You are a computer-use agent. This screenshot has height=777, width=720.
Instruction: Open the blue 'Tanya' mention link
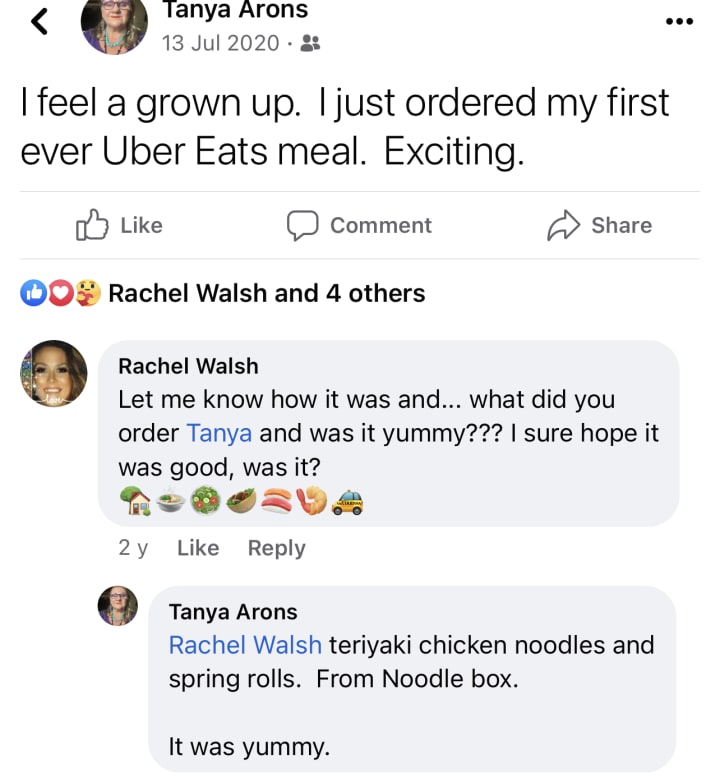click(x=219, y=433)
